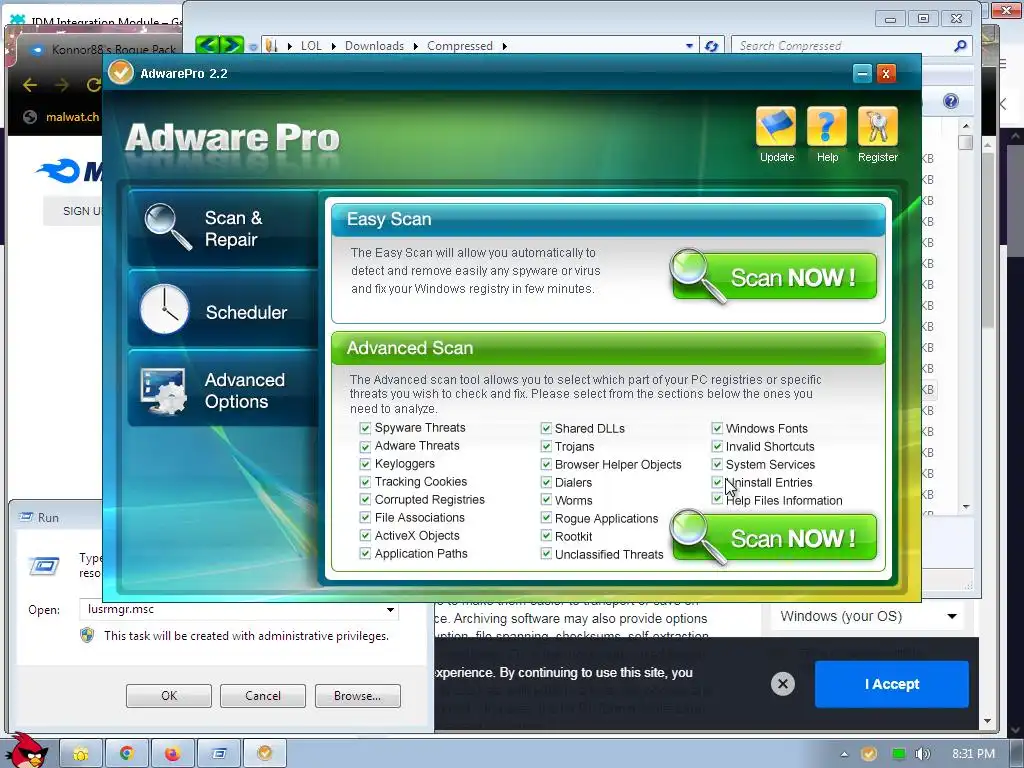Select Compressed in Explorer address path
This screenshot has width=1024, height=768.
point(460,46)
